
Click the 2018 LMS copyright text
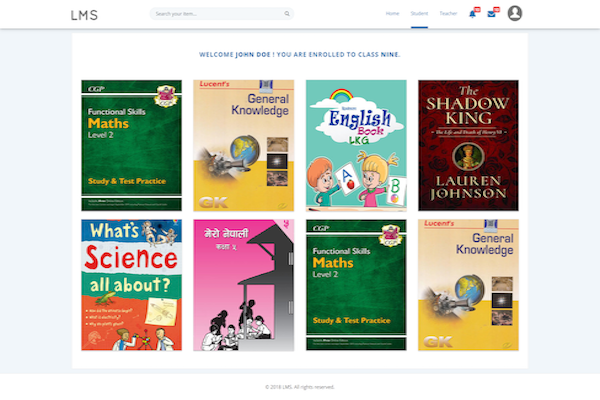300,387
